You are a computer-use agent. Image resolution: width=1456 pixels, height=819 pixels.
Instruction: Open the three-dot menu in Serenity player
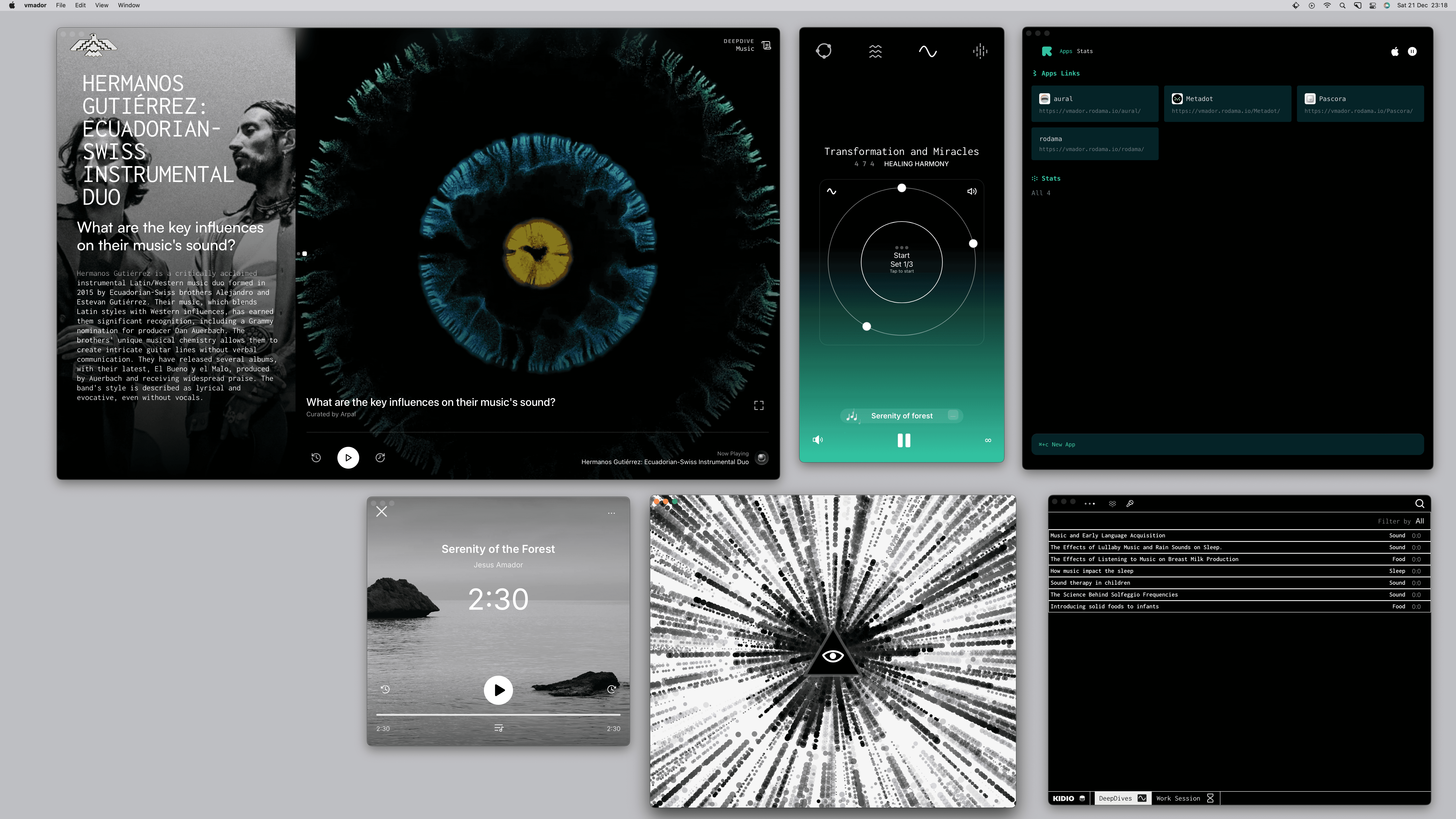point(611,513)
